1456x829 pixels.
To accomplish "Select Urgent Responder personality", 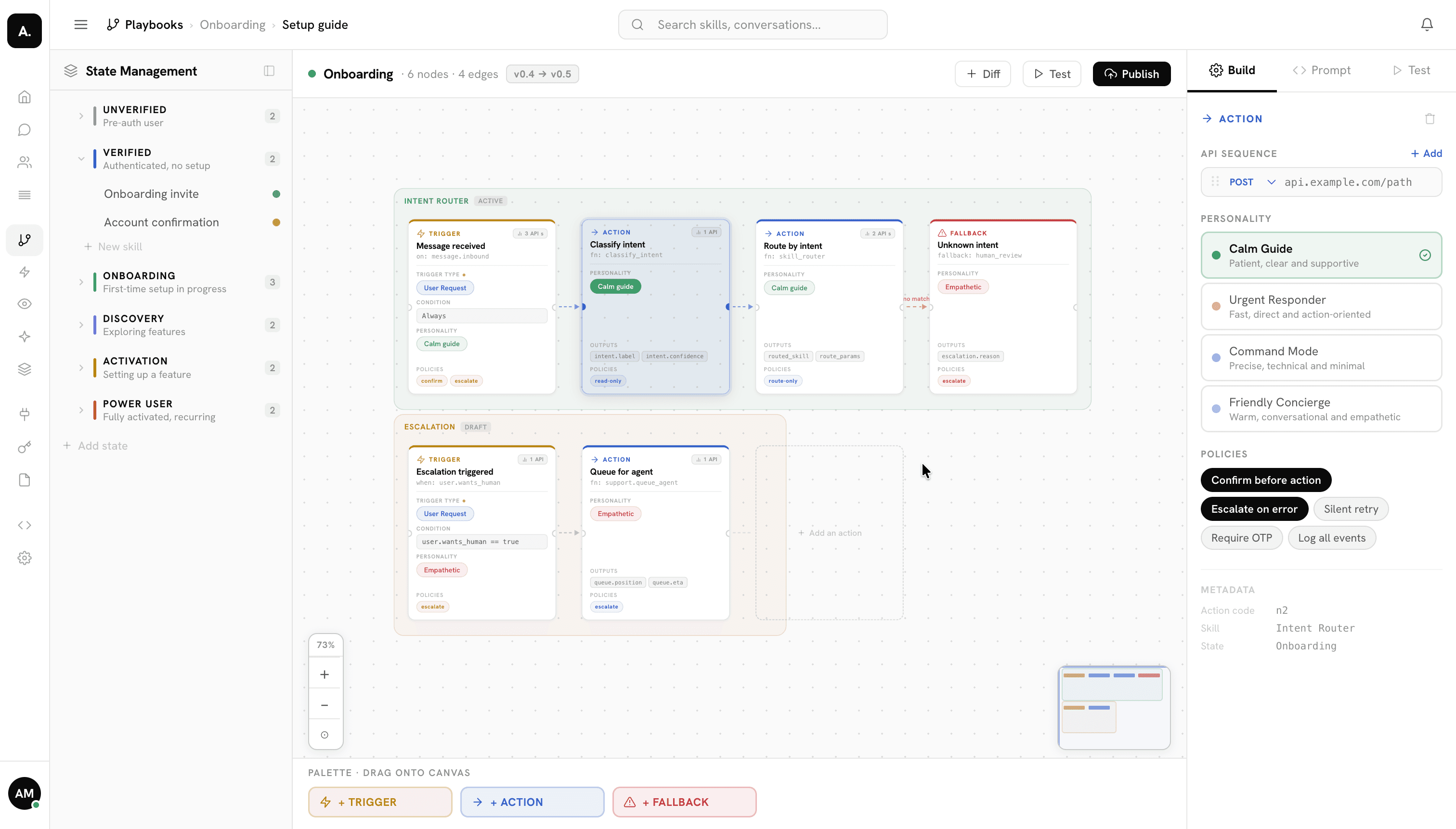I will pos(1321,306).
